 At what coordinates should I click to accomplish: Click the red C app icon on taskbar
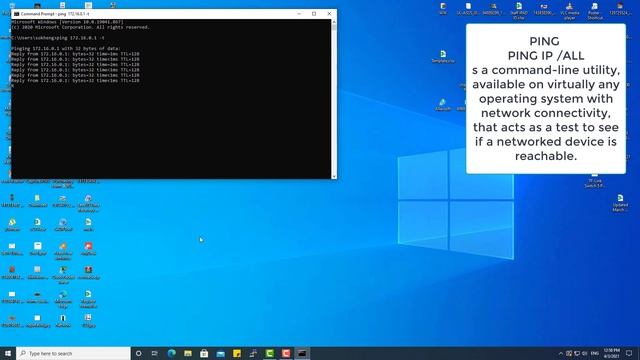pos(286,353)
